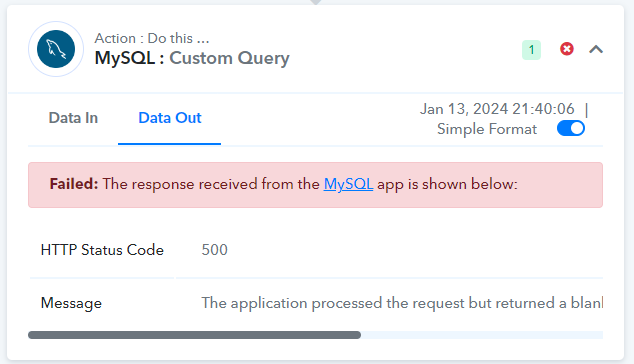The height and width of the screenshot is (364, 634).
Task: Click the Action : Do this ... label
Action: point(152,38)
